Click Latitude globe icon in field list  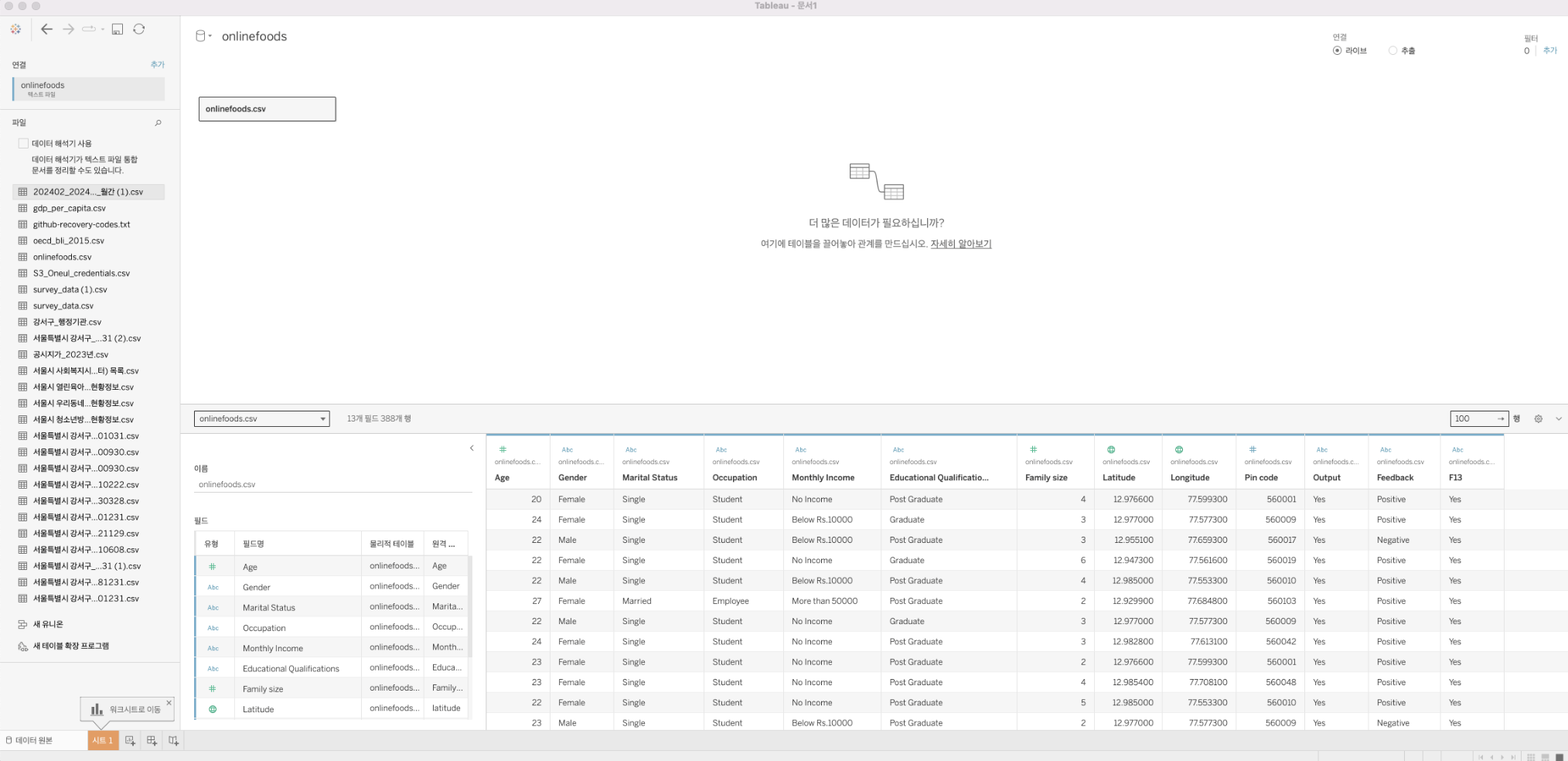point(213,709)
